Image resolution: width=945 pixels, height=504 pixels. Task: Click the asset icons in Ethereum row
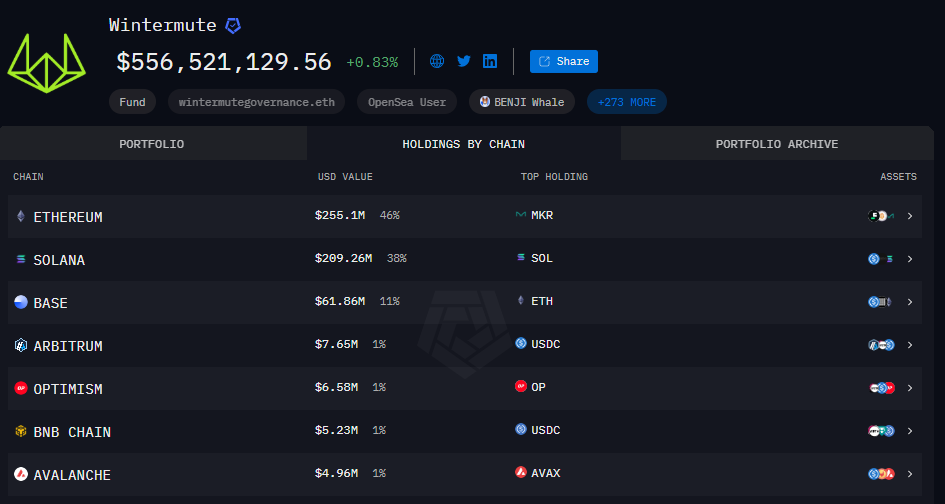click(x=881, y=216)
